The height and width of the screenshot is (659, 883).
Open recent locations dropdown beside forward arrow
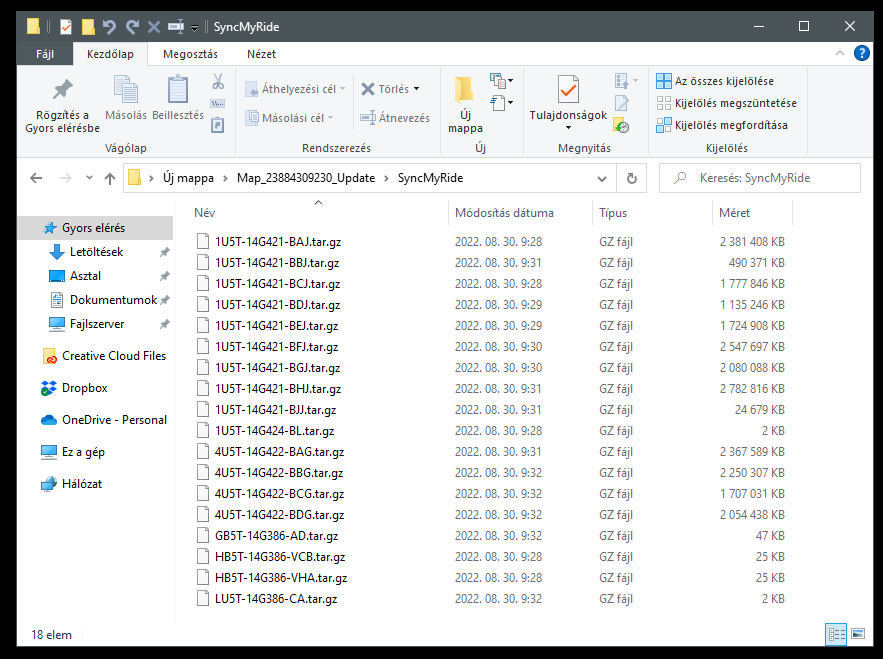(x=89, y=178)
